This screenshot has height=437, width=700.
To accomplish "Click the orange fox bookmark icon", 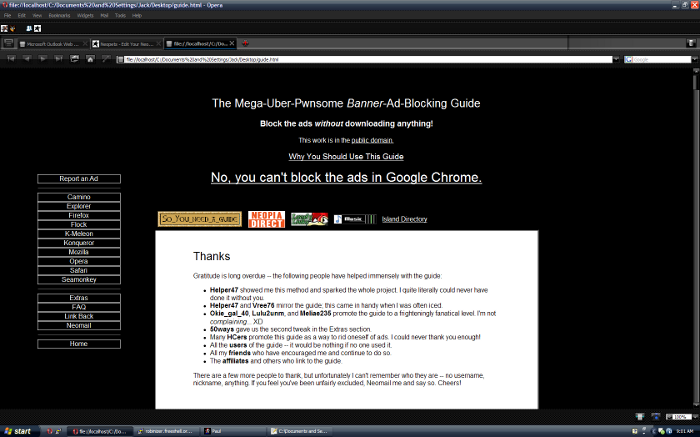I will pyautogui.click(x=12, y=29).
